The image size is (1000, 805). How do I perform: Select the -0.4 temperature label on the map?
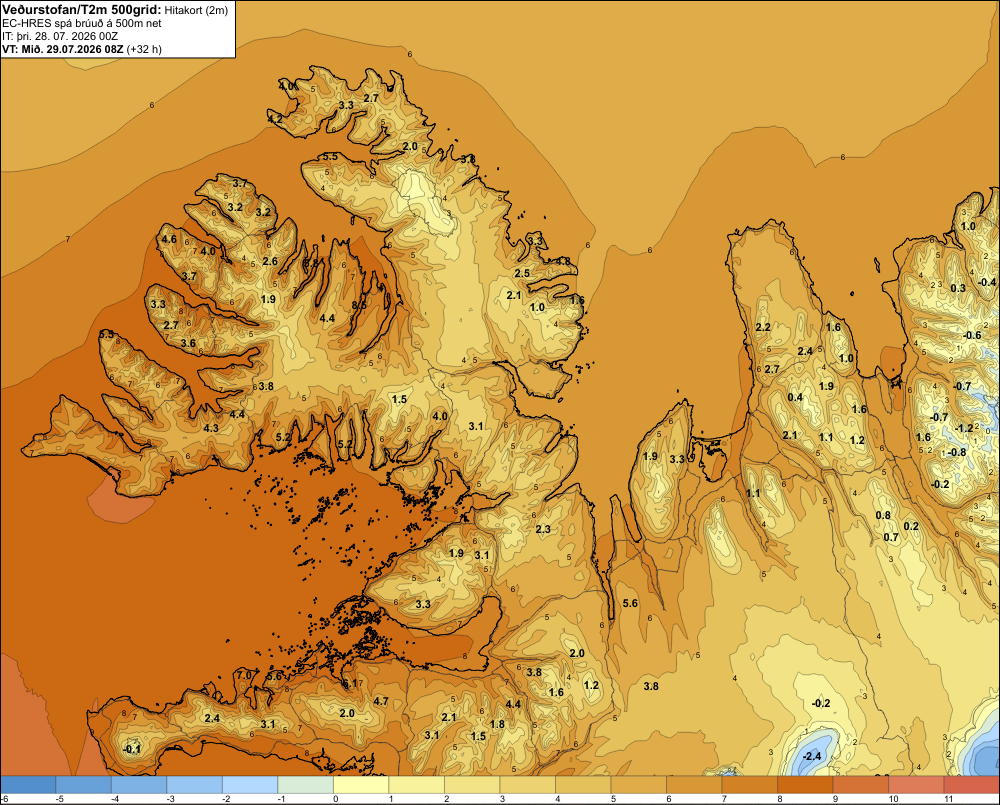[987, 281]
